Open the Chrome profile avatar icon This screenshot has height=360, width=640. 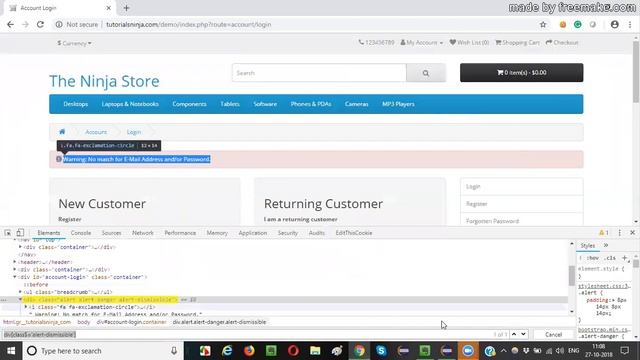point(615,24)
